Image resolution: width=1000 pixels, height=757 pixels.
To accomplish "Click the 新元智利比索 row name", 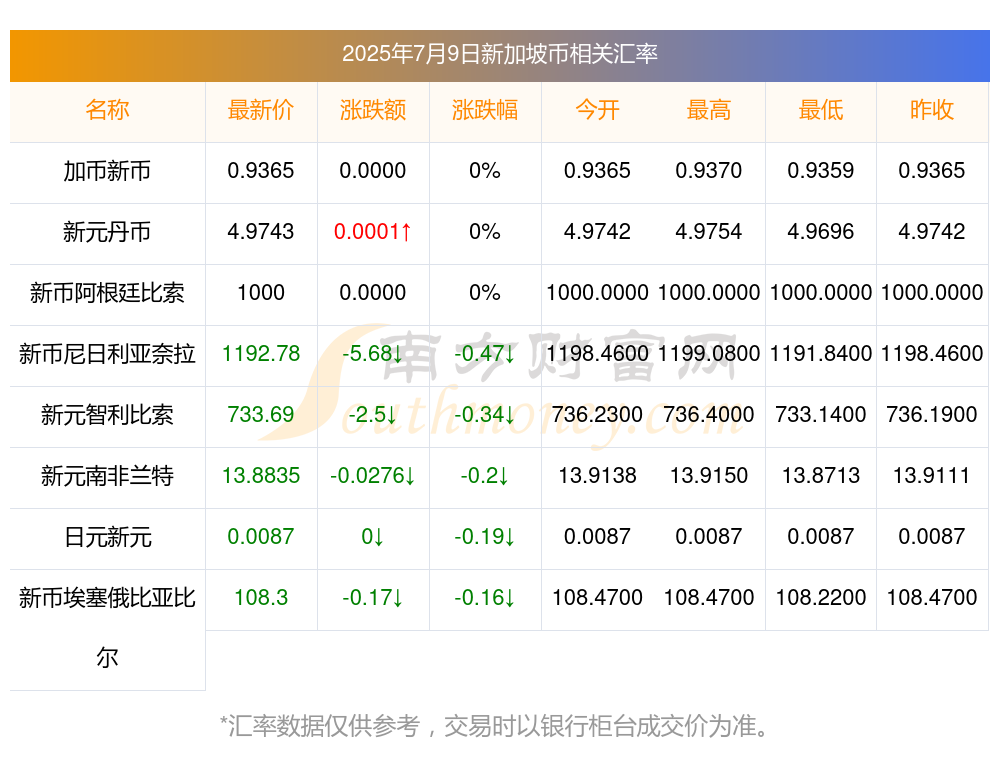I will pos(107,415).
